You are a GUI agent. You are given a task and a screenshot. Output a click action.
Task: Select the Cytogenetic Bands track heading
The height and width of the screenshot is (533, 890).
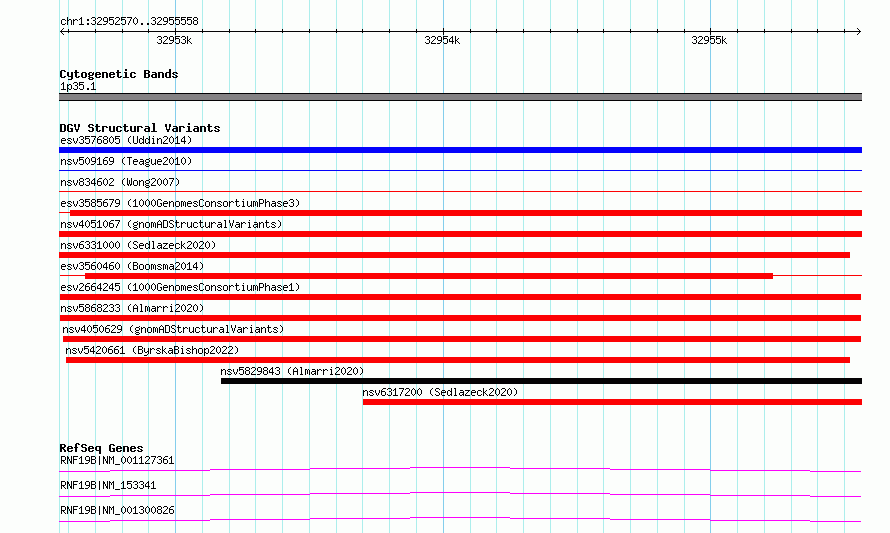pos(119,74)
